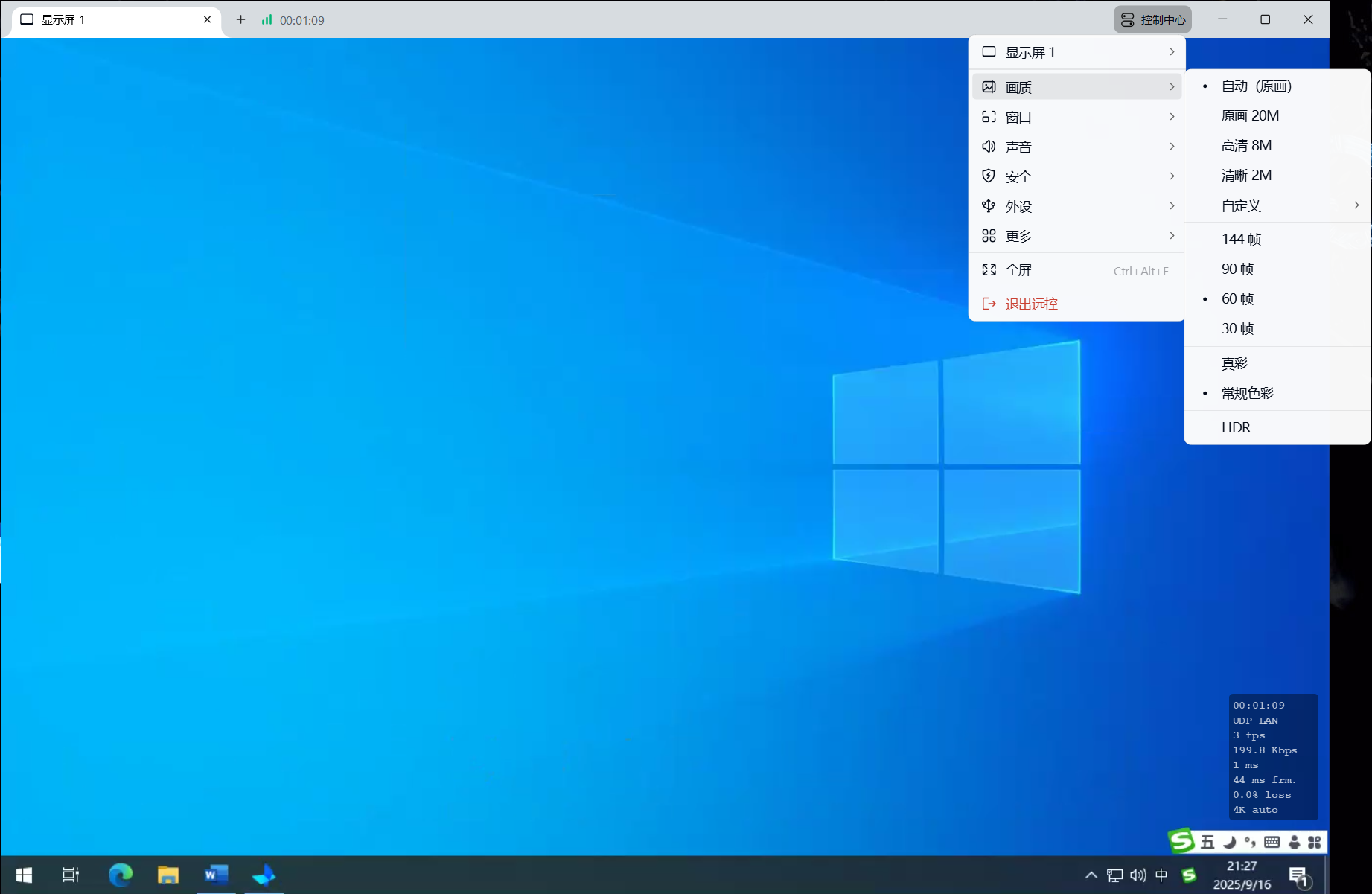Click the USB icon beside 外设
Screen dimensions: 1372x894
[989, 206]
